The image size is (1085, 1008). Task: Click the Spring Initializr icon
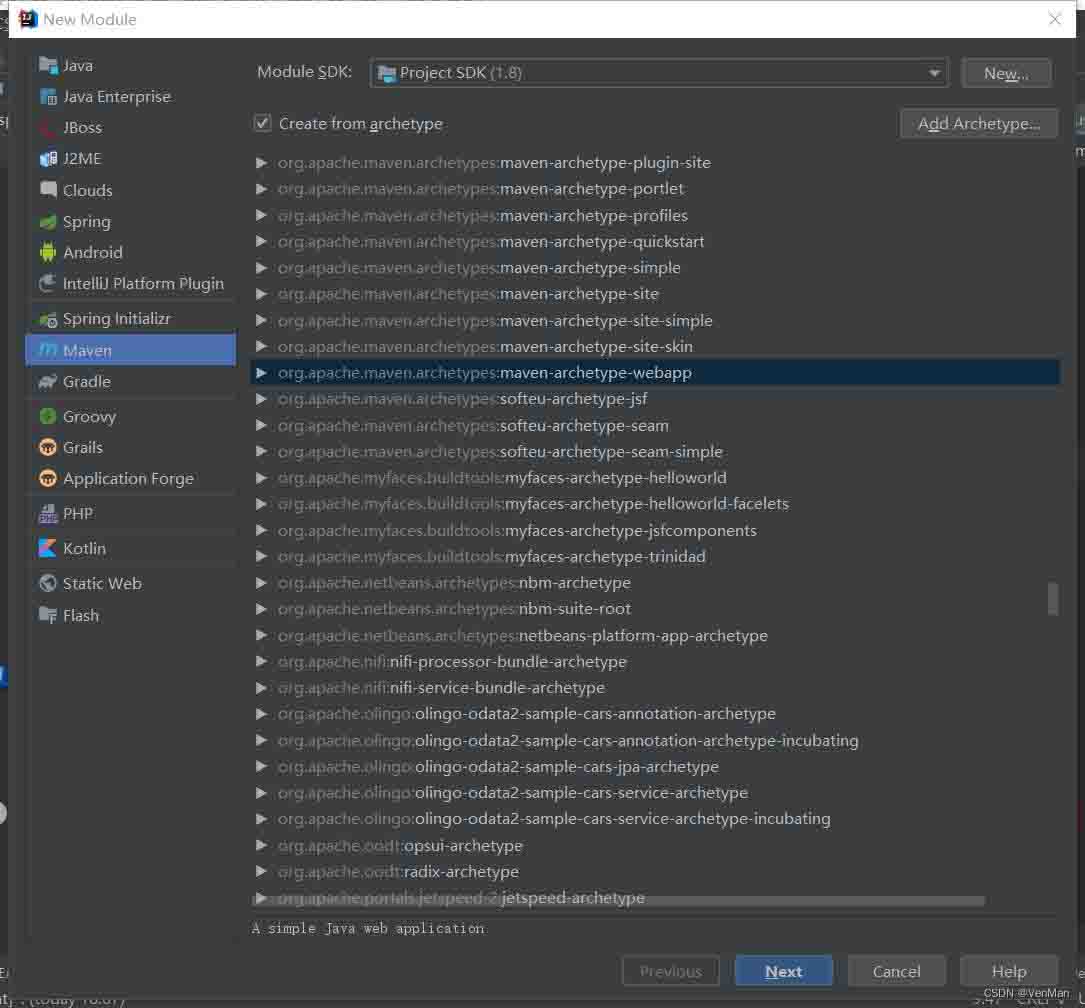pos(48,319)
